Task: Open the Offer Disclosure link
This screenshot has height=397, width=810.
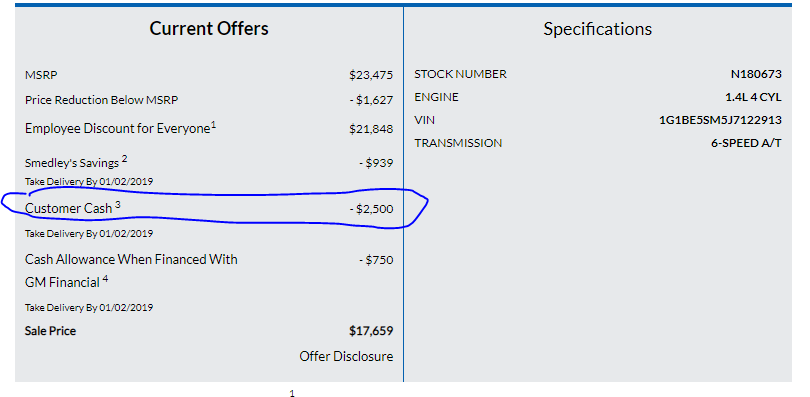Action: [346, 356]
